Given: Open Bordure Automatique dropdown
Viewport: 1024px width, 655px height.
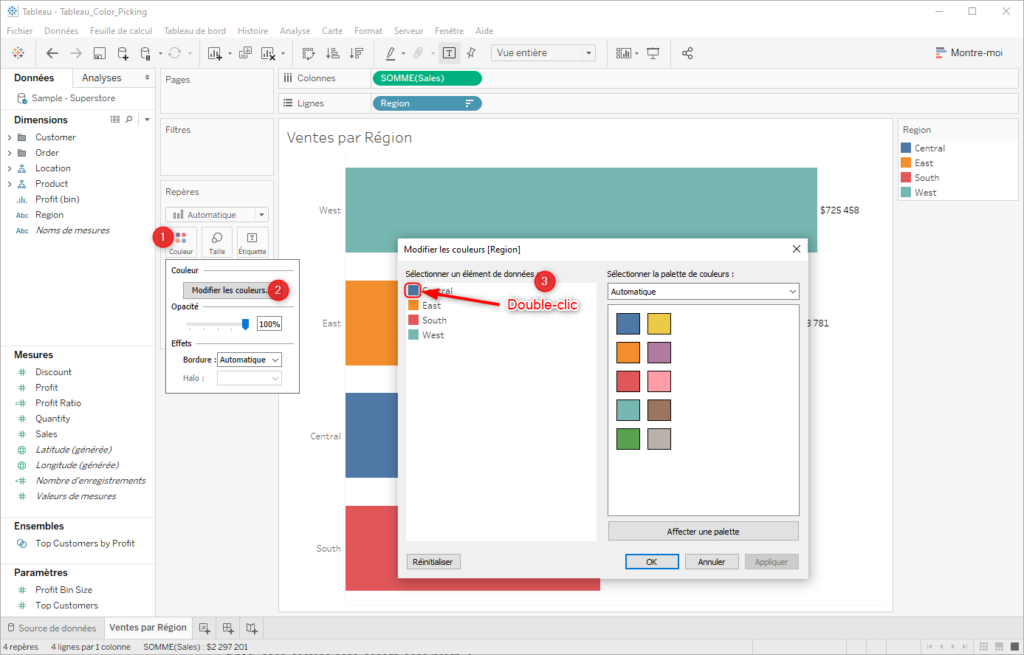Looking at the screenshot, I should (249, 360).
